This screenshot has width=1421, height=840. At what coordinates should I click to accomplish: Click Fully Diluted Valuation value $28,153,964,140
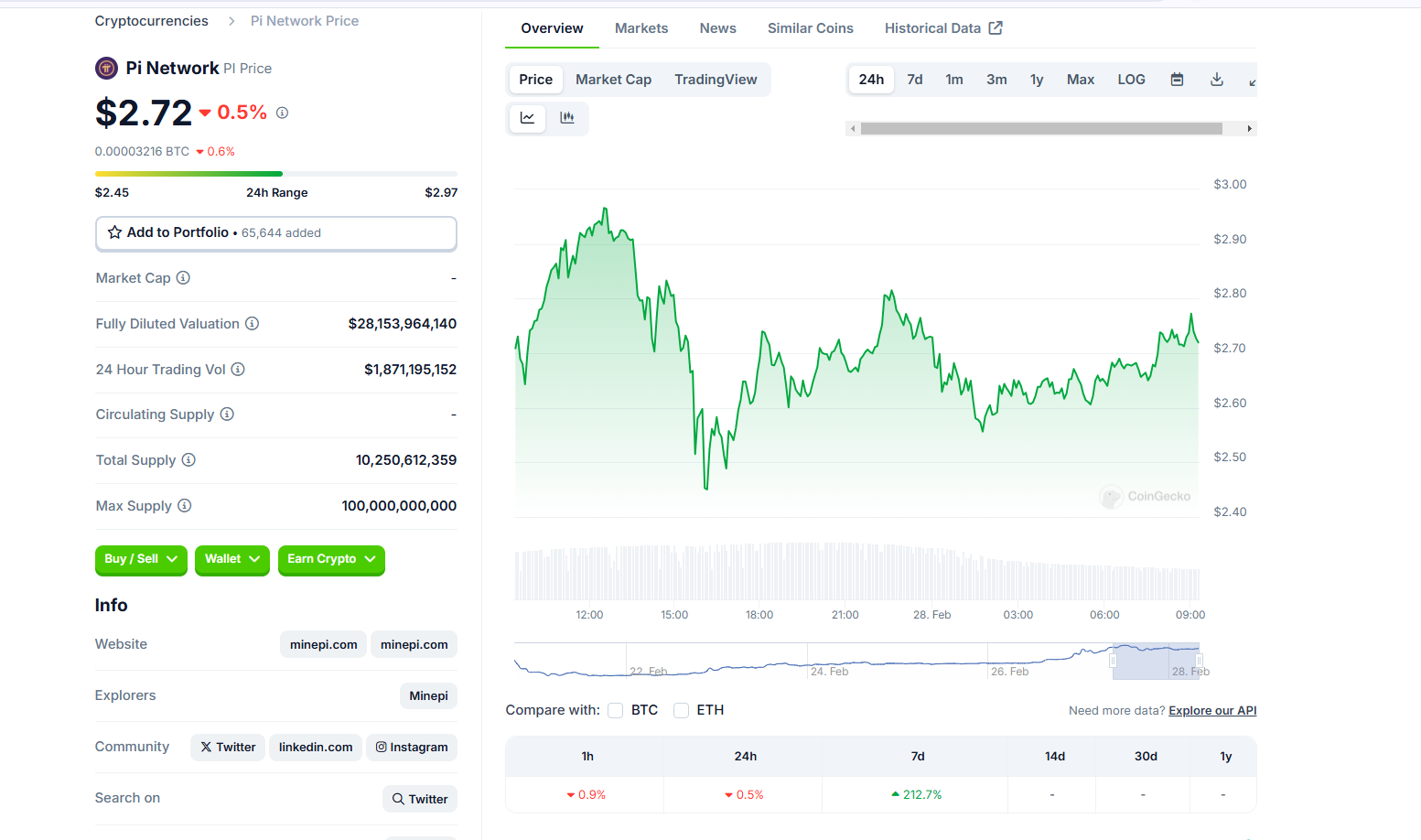pos(403,324)
